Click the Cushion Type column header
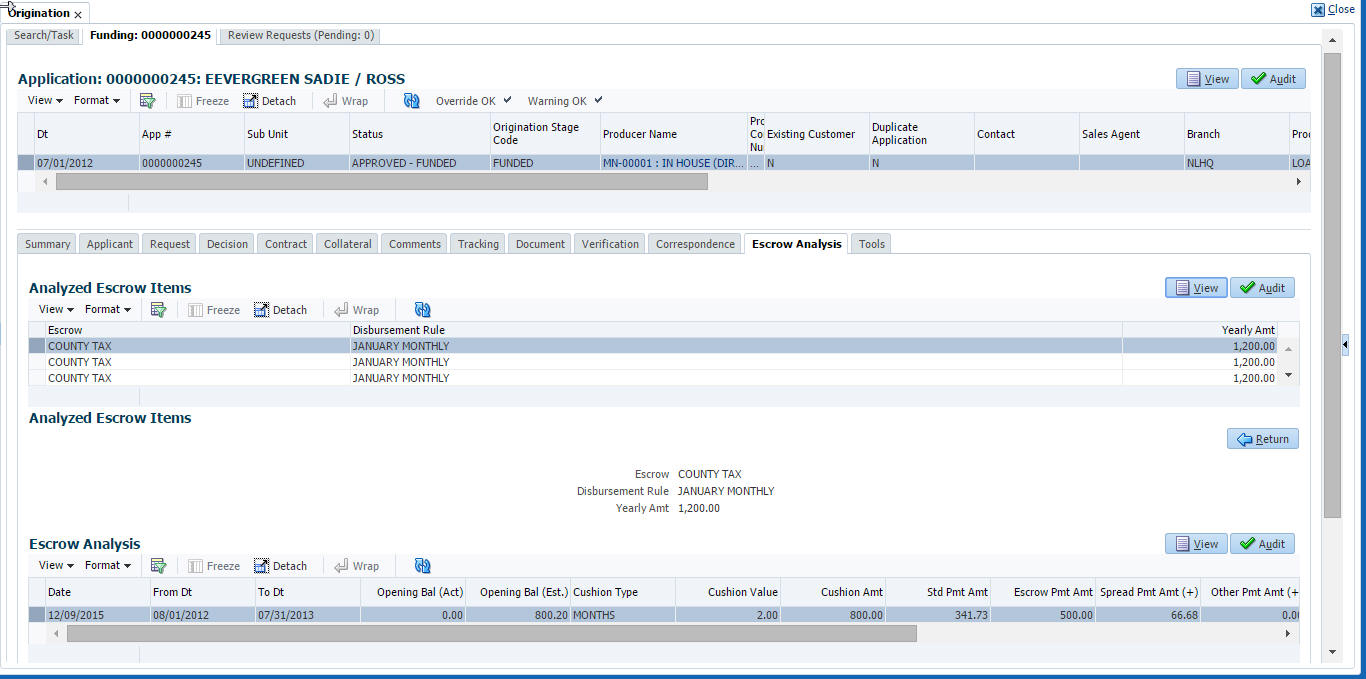This screenshot has height=679, width=1366. click(622, 592)
